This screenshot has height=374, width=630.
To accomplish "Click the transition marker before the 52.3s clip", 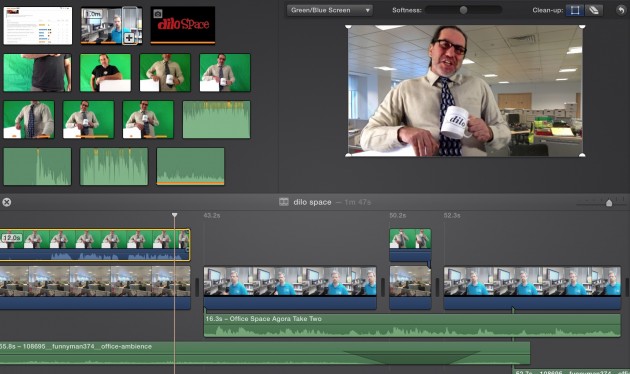I will [x=438, y=288].
